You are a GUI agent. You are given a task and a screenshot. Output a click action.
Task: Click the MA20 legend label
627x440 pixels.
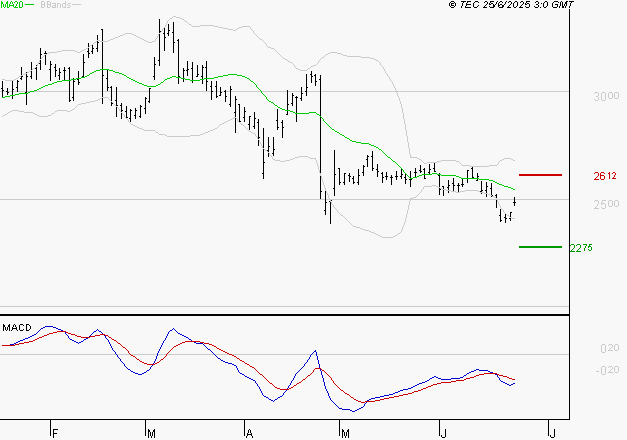click(x=12, y=5)
